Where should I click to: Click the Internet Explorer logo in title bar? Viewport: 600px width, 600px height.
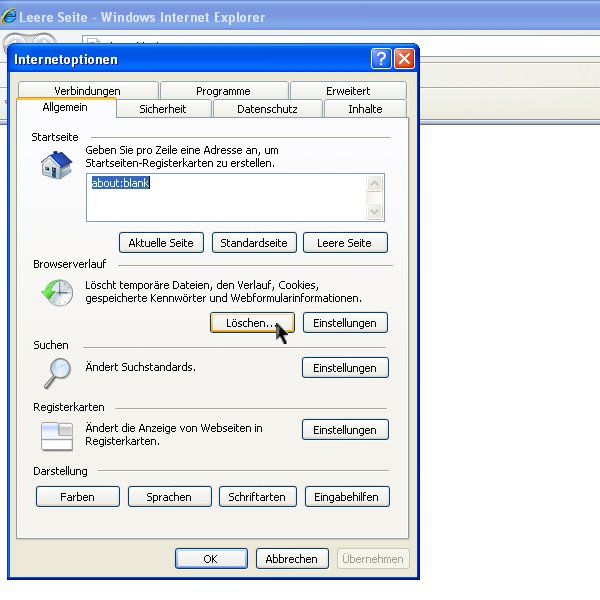coord(8,16)
